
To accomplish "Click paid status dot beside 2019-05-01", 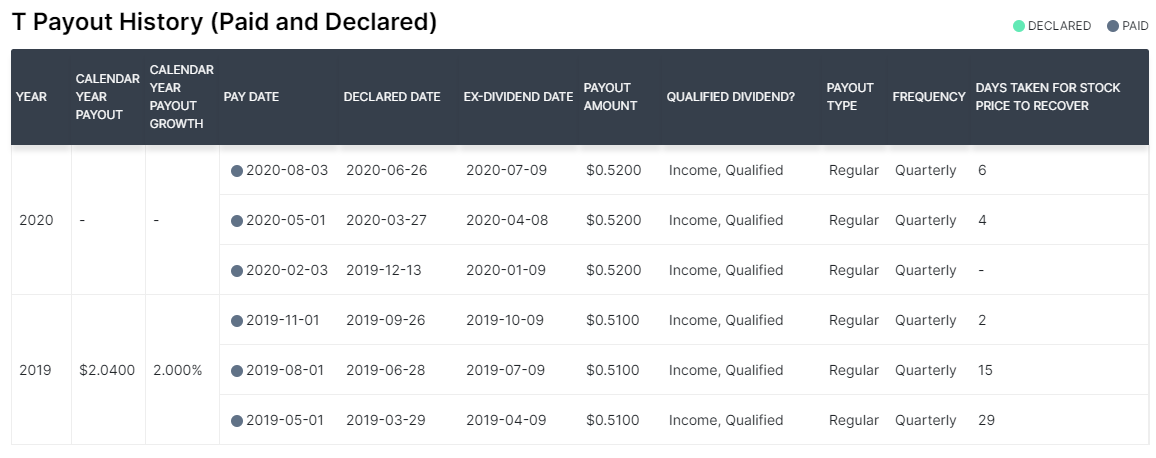I will (237, 421).
